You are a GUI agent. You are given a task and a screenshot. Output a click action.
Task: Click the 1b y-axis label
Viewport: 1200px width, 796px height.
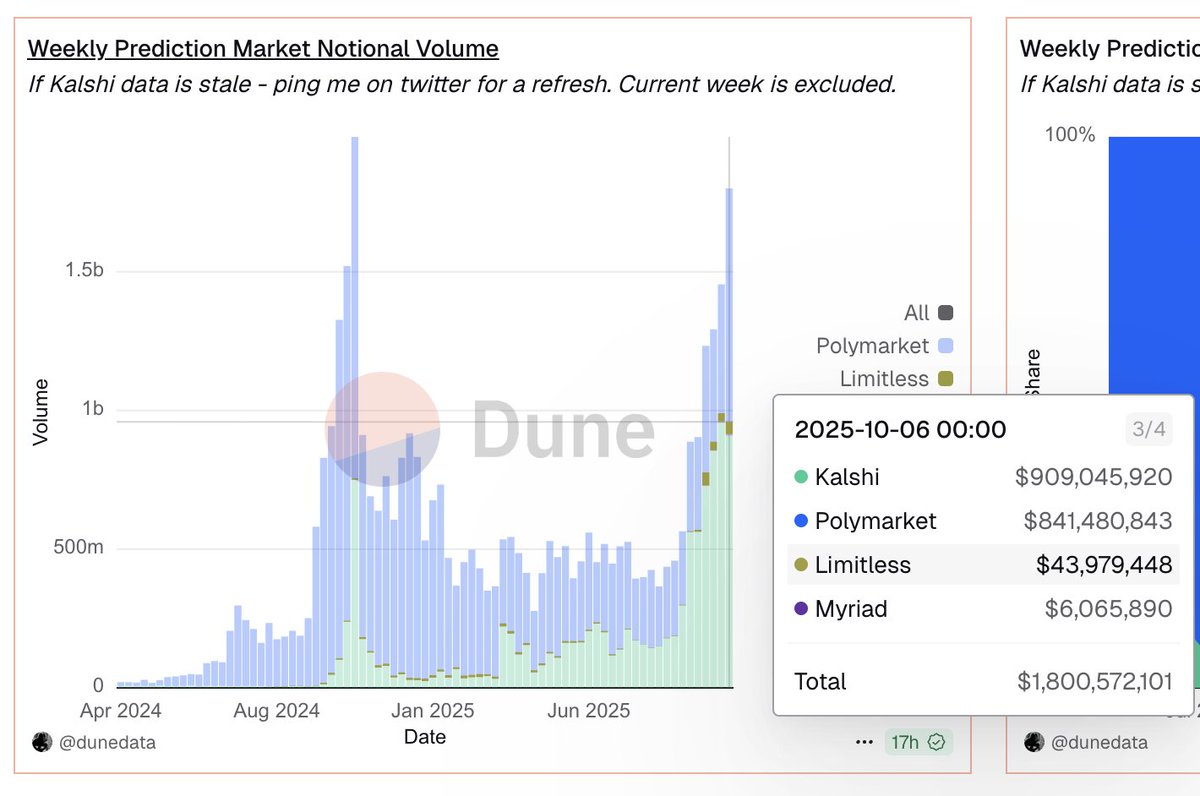click(x=92, y=410)
